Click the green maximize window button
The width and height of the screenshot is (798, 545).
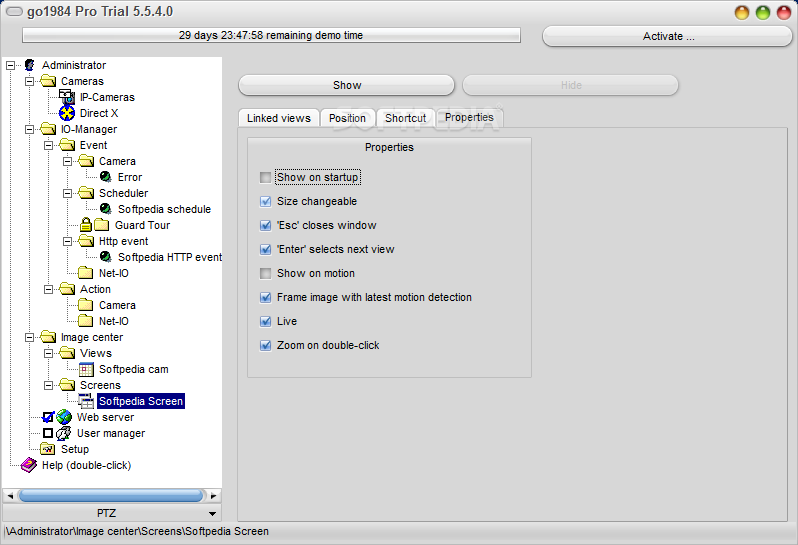coord(763,13)
